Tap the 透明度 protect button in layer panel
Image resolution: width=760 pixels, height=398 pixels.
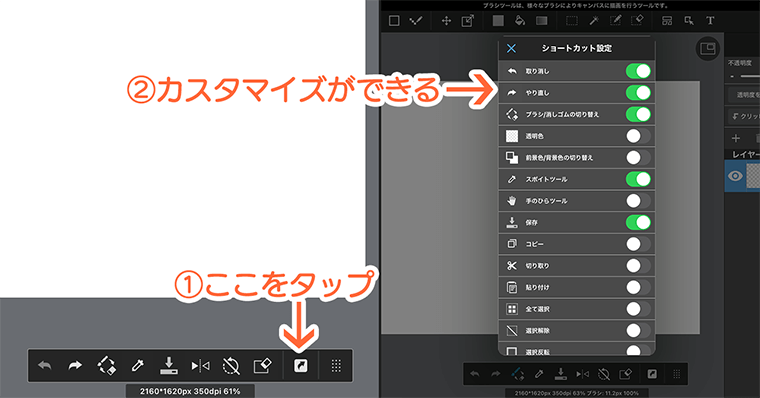click(x=744, y=95)
